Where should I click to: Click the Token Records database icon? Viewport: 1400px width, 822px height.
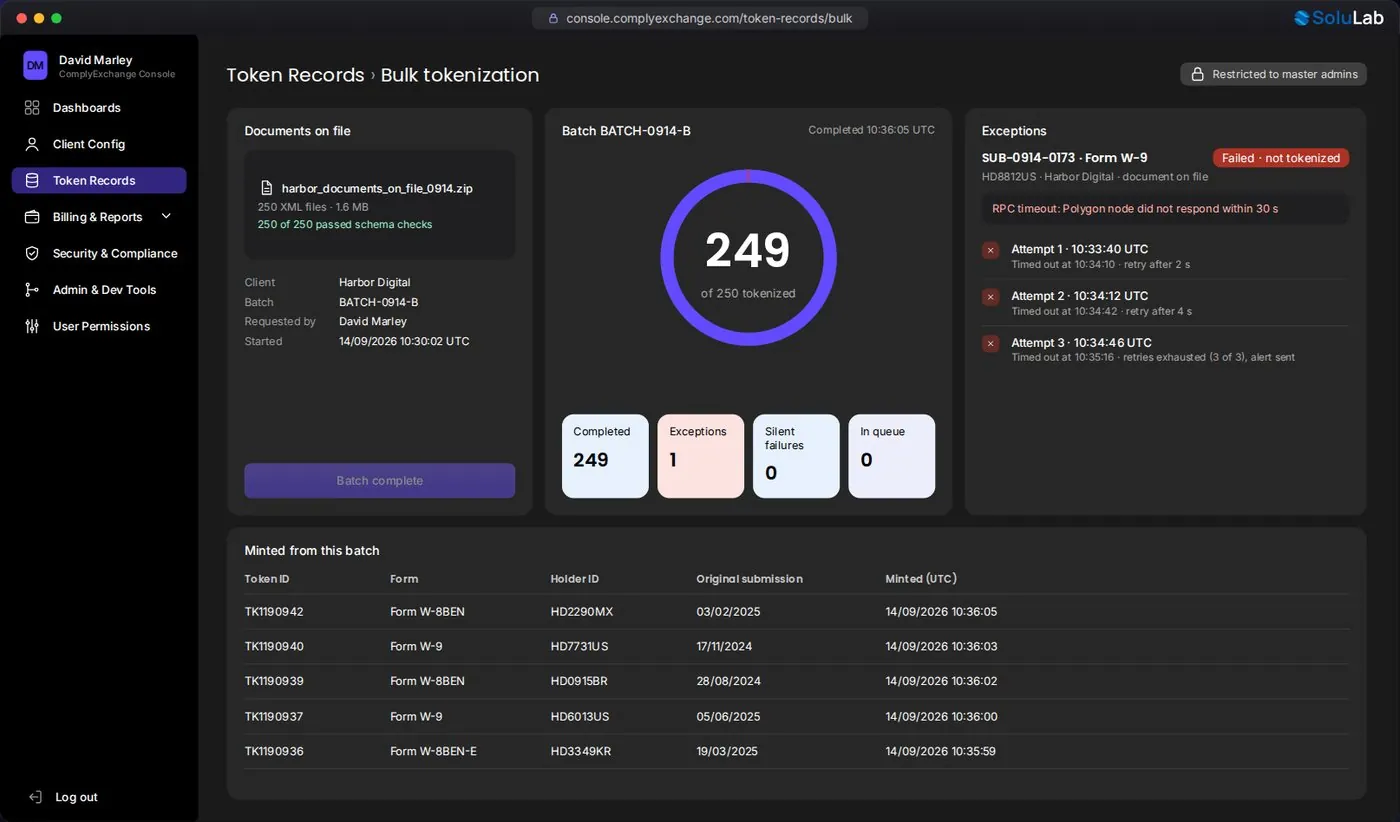tap(32, 181)
